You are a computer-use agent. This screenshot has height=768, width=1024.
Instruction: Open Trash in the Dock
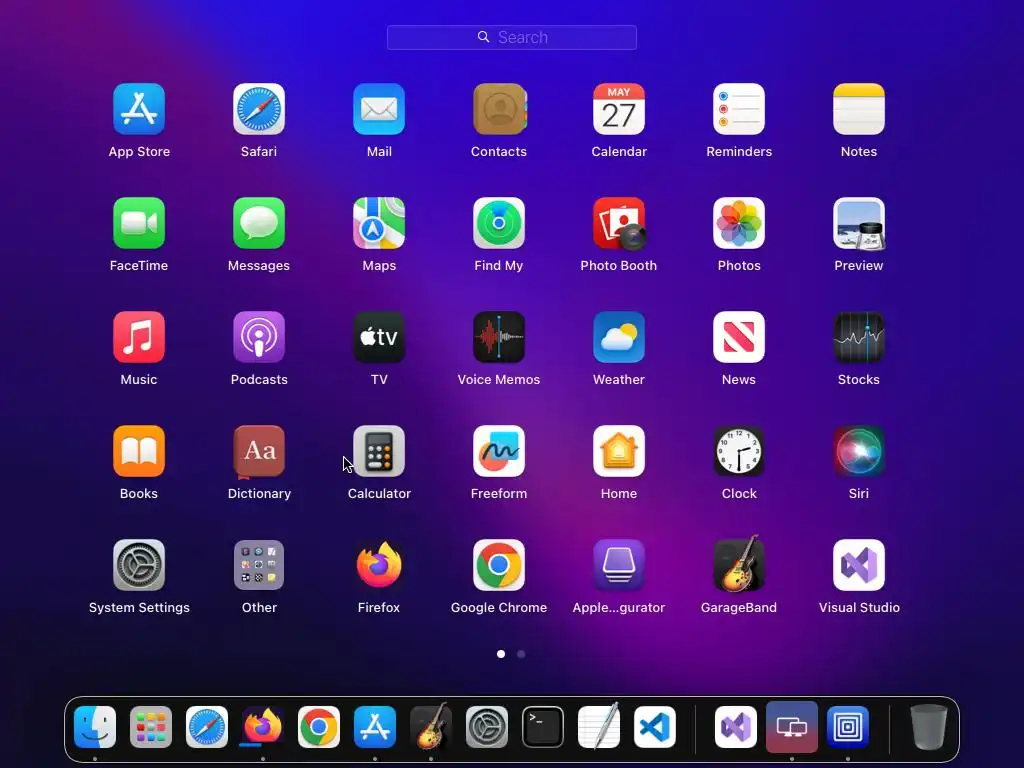(929, 727)
